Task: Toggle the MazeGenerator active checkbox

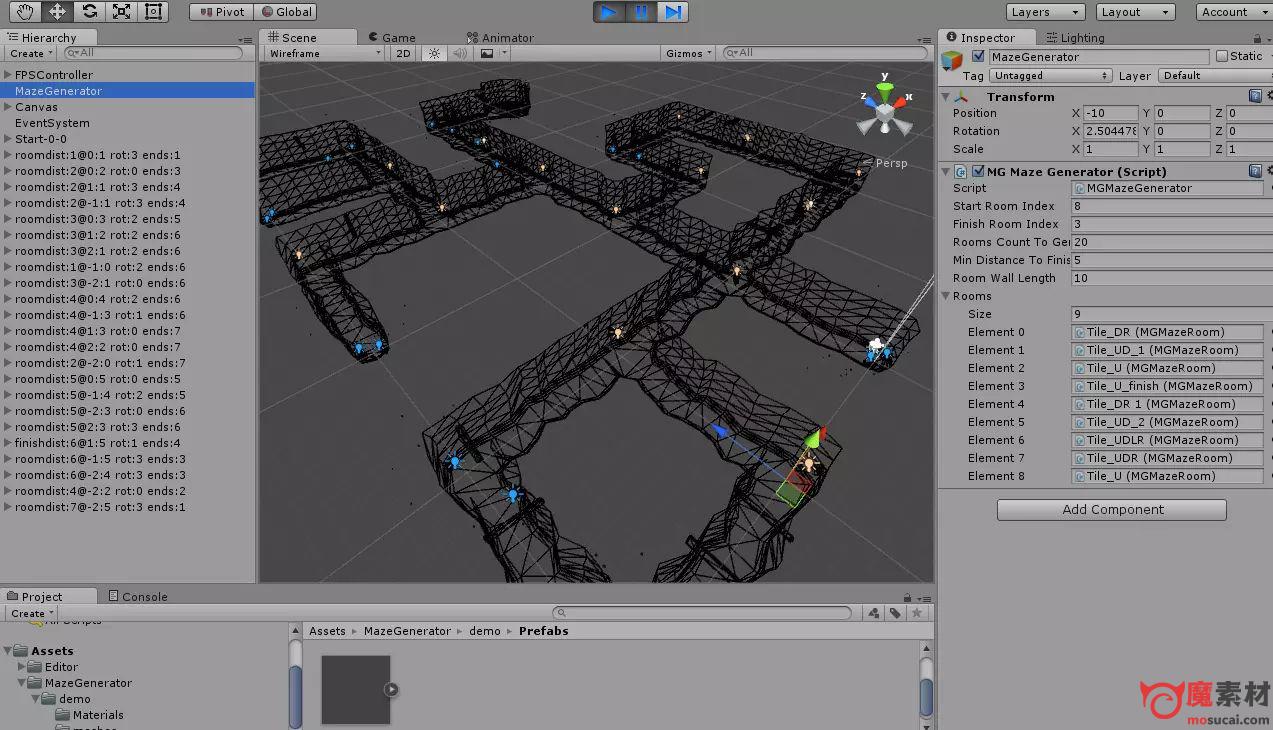Action: click(x=978, y=57)
